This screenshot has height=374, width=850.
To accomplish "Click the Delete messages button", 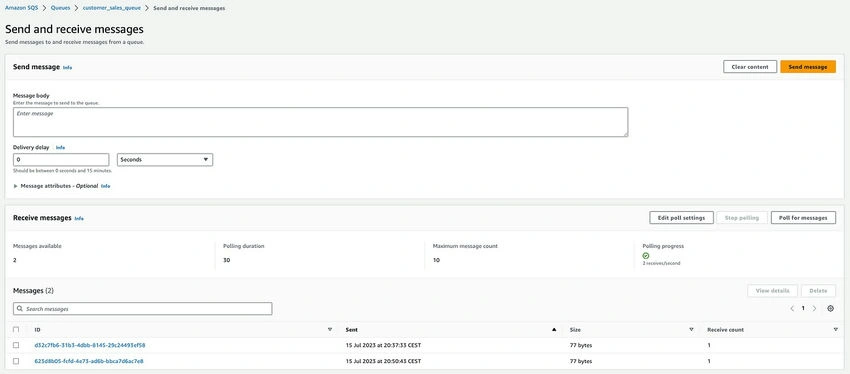I will (819, 291).
